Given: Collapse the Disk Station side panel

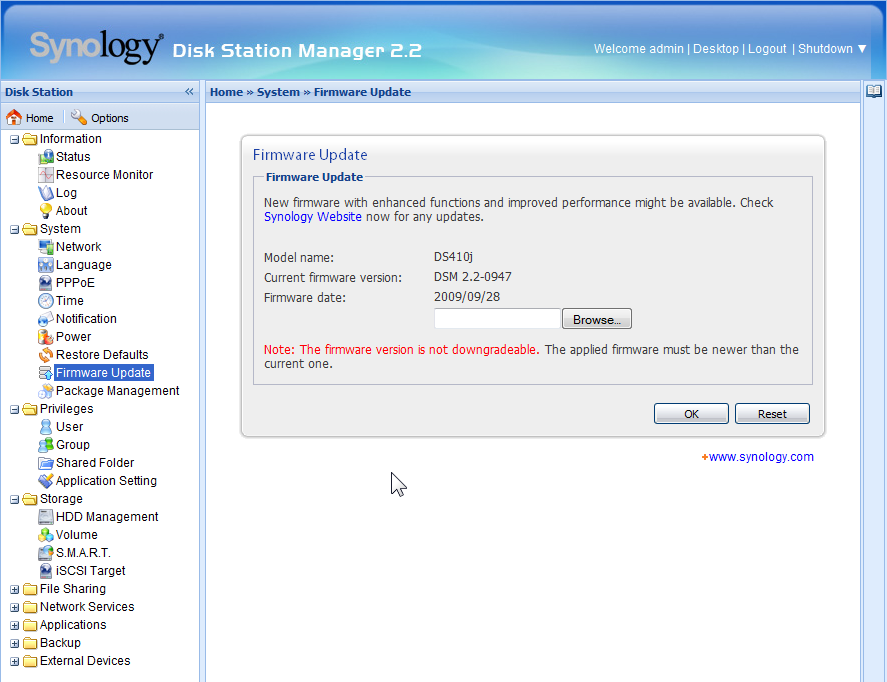Looking at the screenshot, I should pyautogui.click(x=189, y=92).
